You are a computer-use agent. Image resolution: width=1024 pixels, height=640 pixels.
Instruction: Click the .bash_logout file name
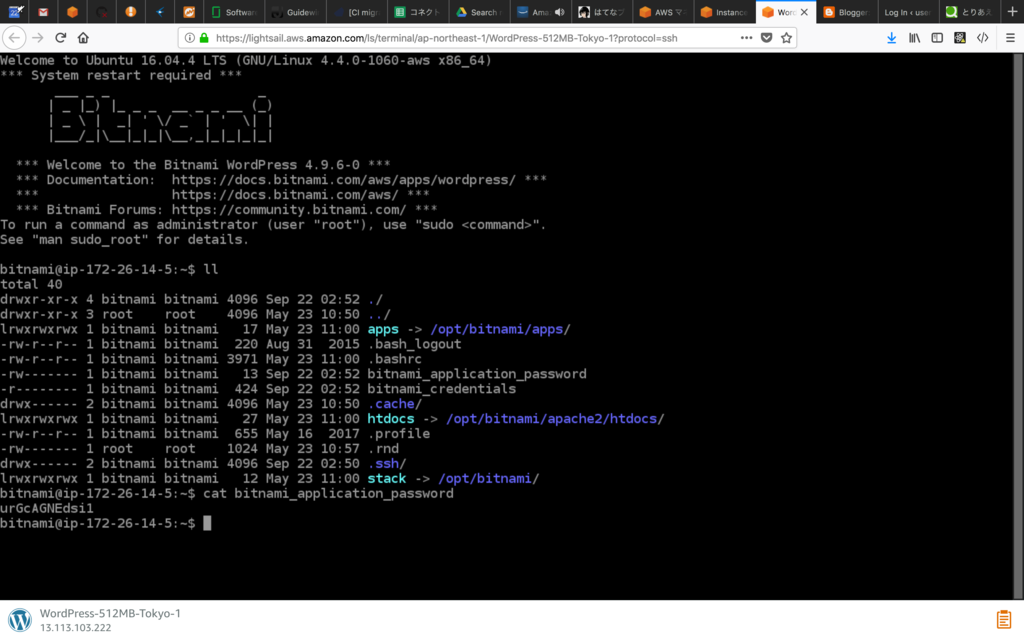point(414,344)
